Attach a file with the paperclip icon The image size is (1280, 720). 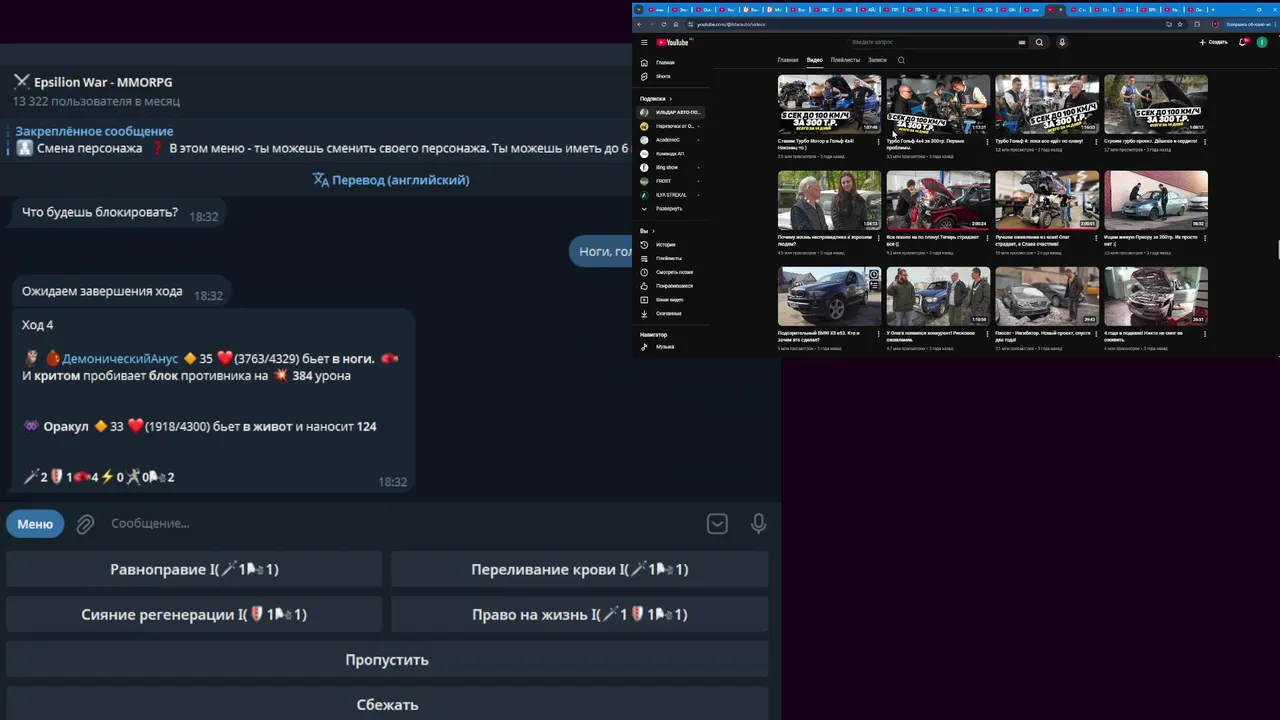(86, 524)
